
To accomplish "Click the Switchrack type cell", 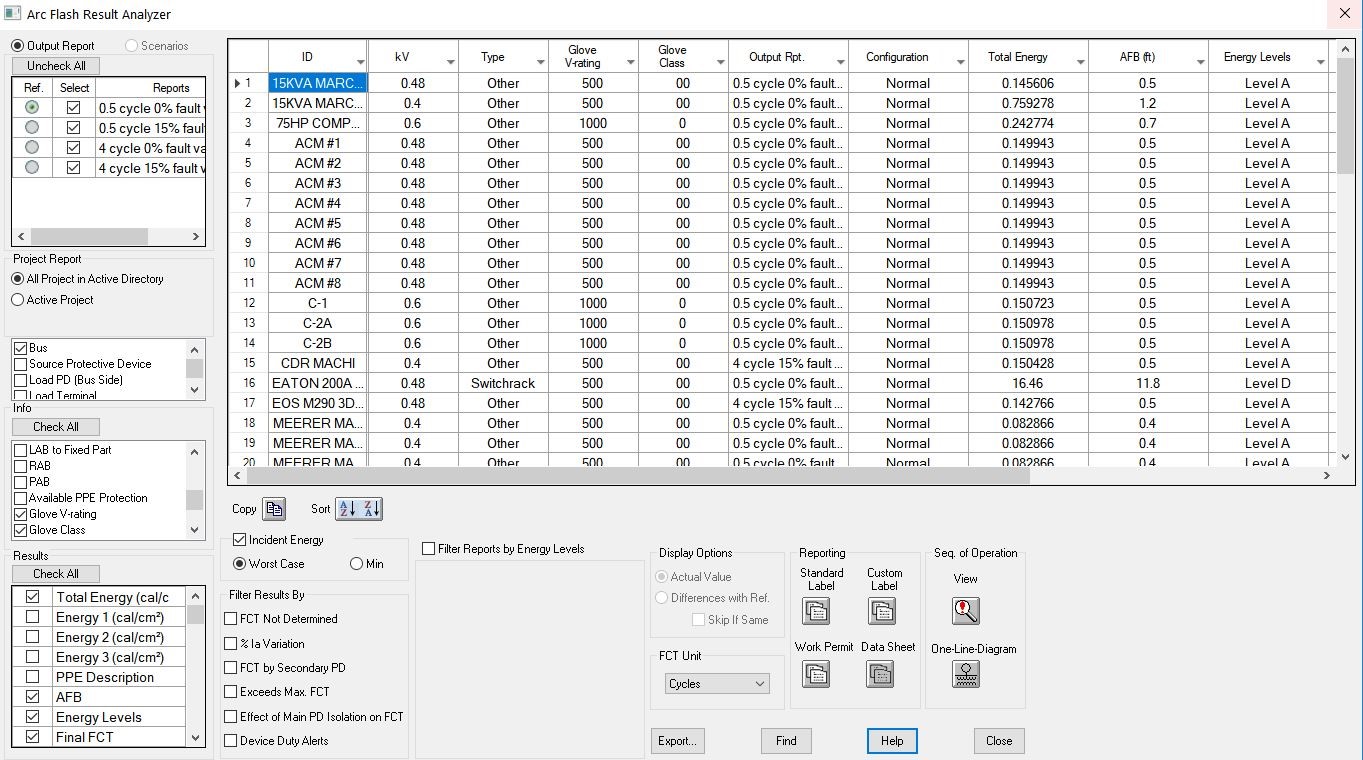I will click(x=503, y=383).
